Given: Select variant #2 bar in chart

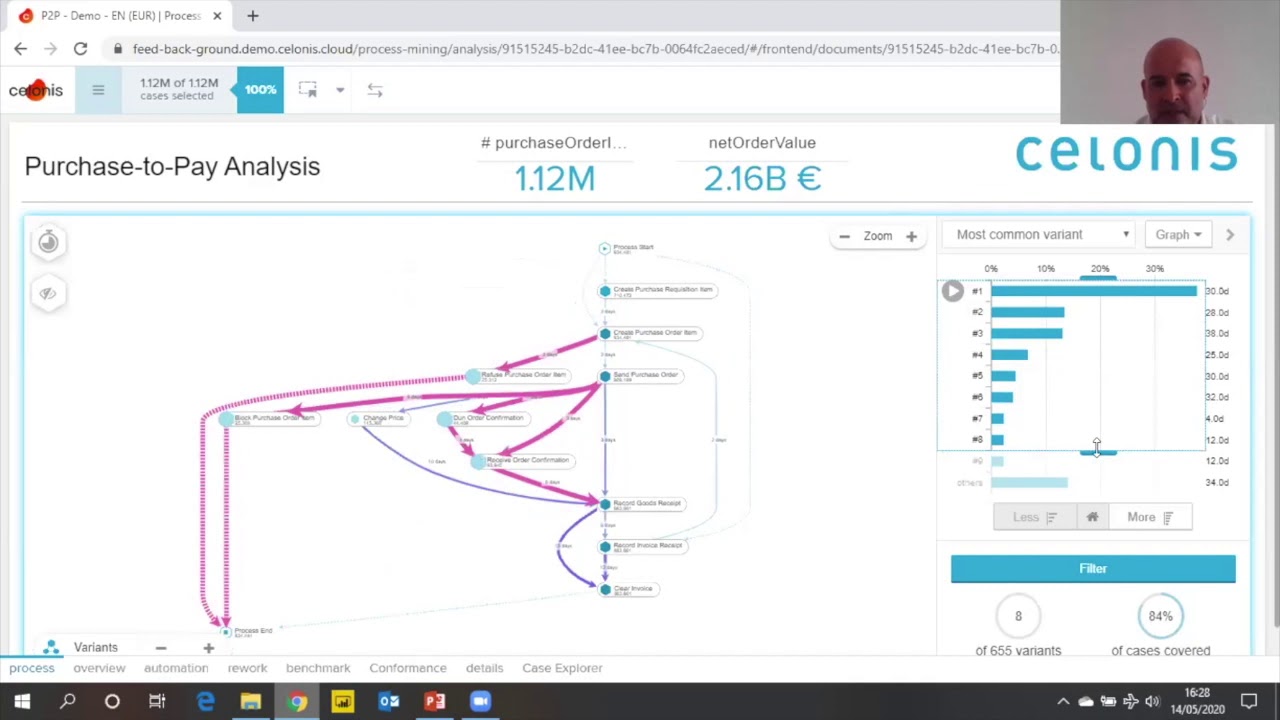Looking at the screenshot, I should (1027, 312).
